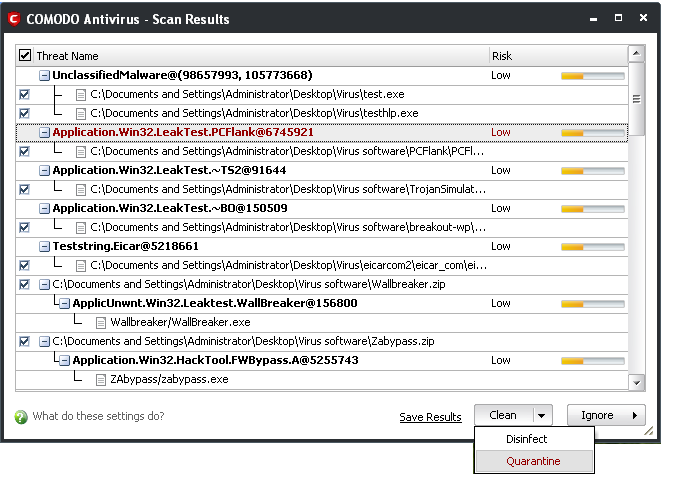Screen dimensions: 680x477
Task: Click the green help question mark icon
Action: pyautogui.click(x=21, y=417)
